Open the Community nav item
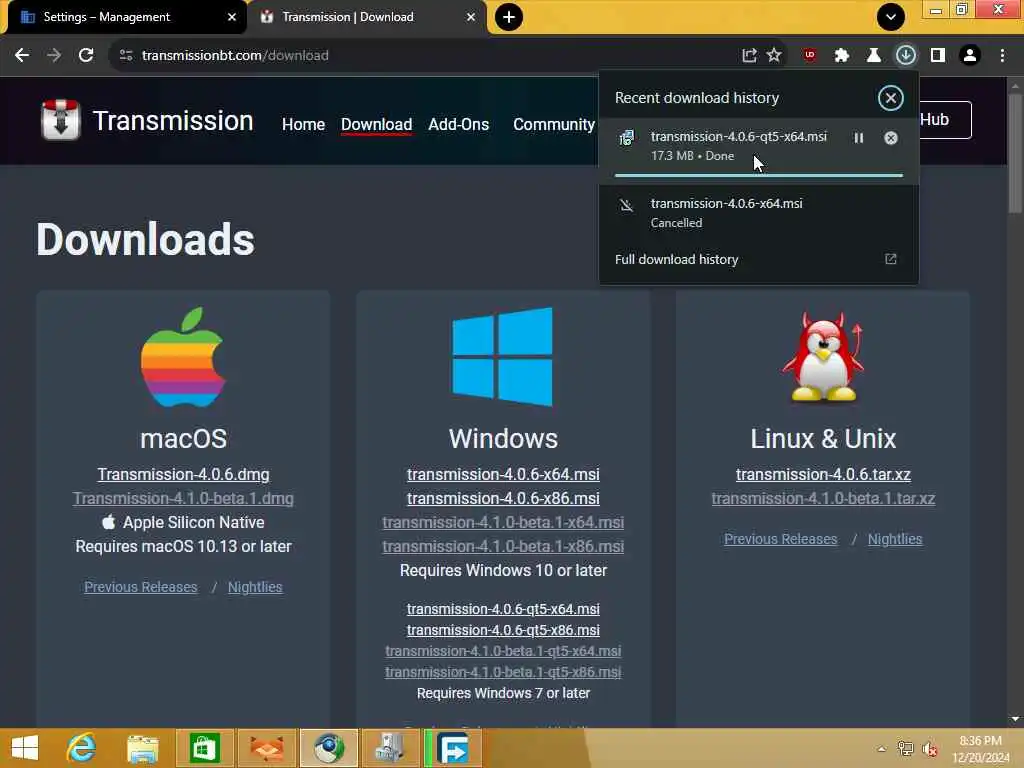 click(554, 124)
